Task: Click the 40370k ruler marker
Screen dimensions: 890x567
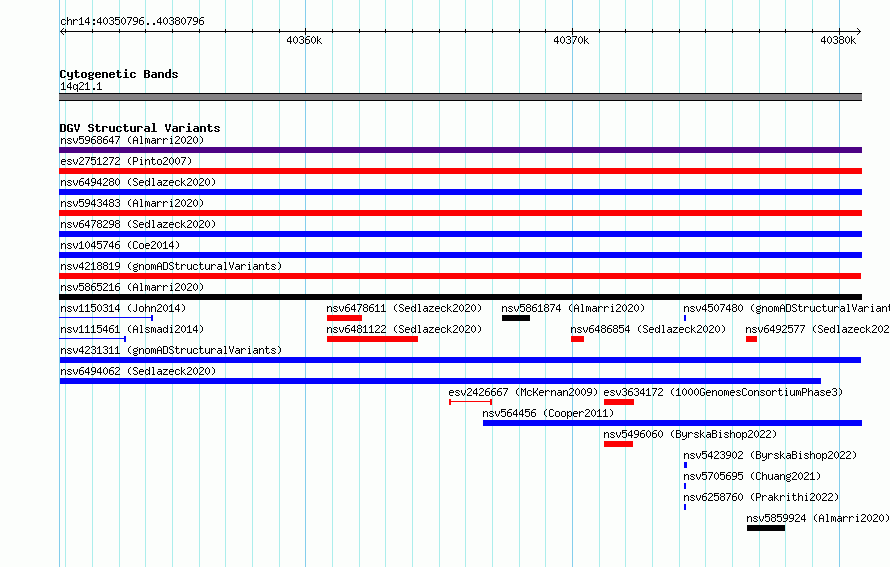Action: tap(571, 40)
